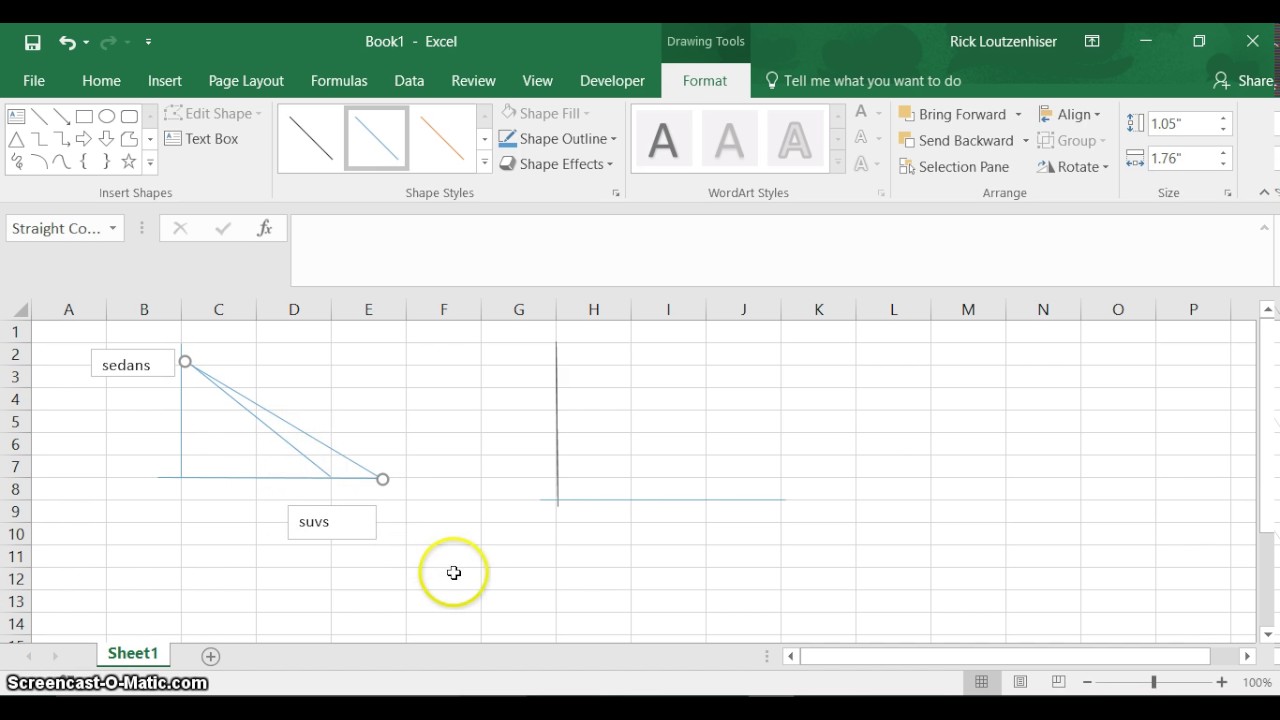Choose the 5-Point Star shape
Screen dimensions: 1280x720
pos(129,161)
